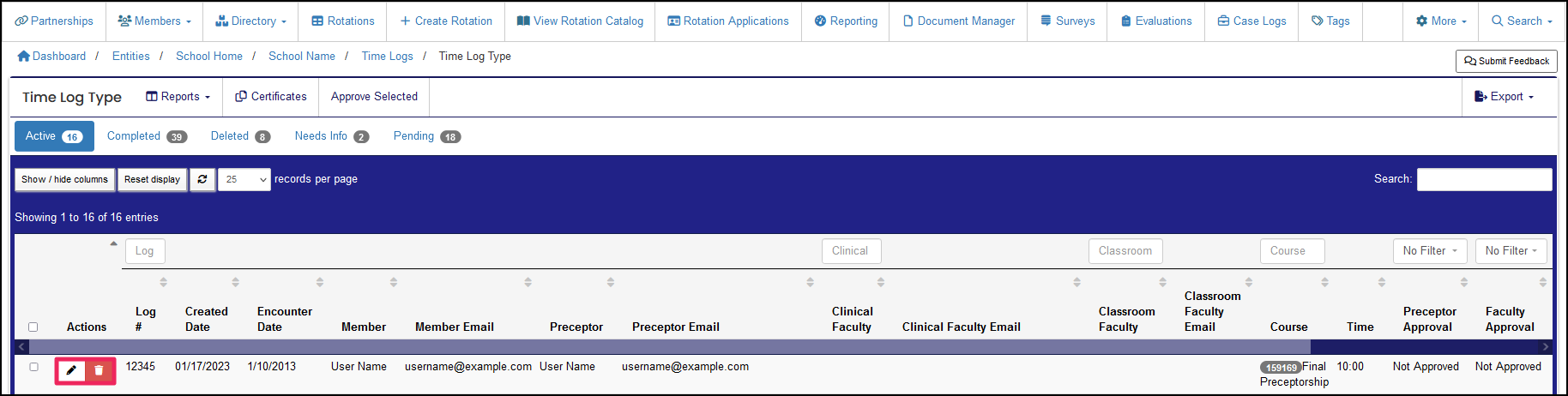This screenshot has width=1568, height=396.
Task: Click the Dashboard home icon in breadcrumb
Action: pyautogui.click(x=24, y=56)
